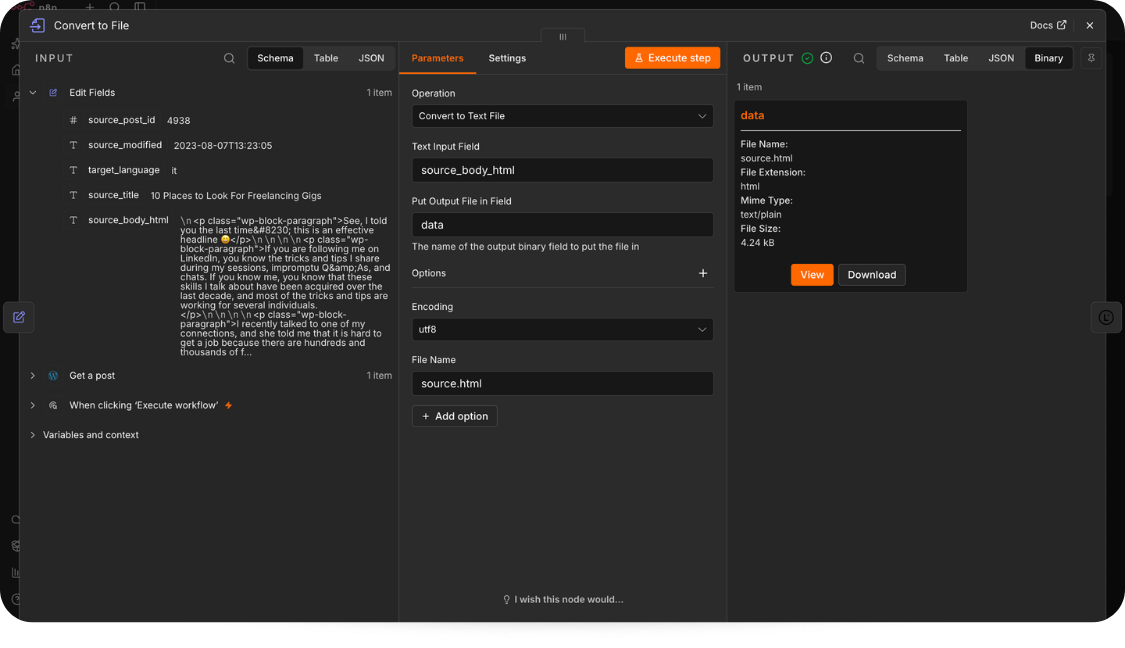Open the Docs external link
The height and width of the screenshot is (648, 1125).
tap(1048, 25)
